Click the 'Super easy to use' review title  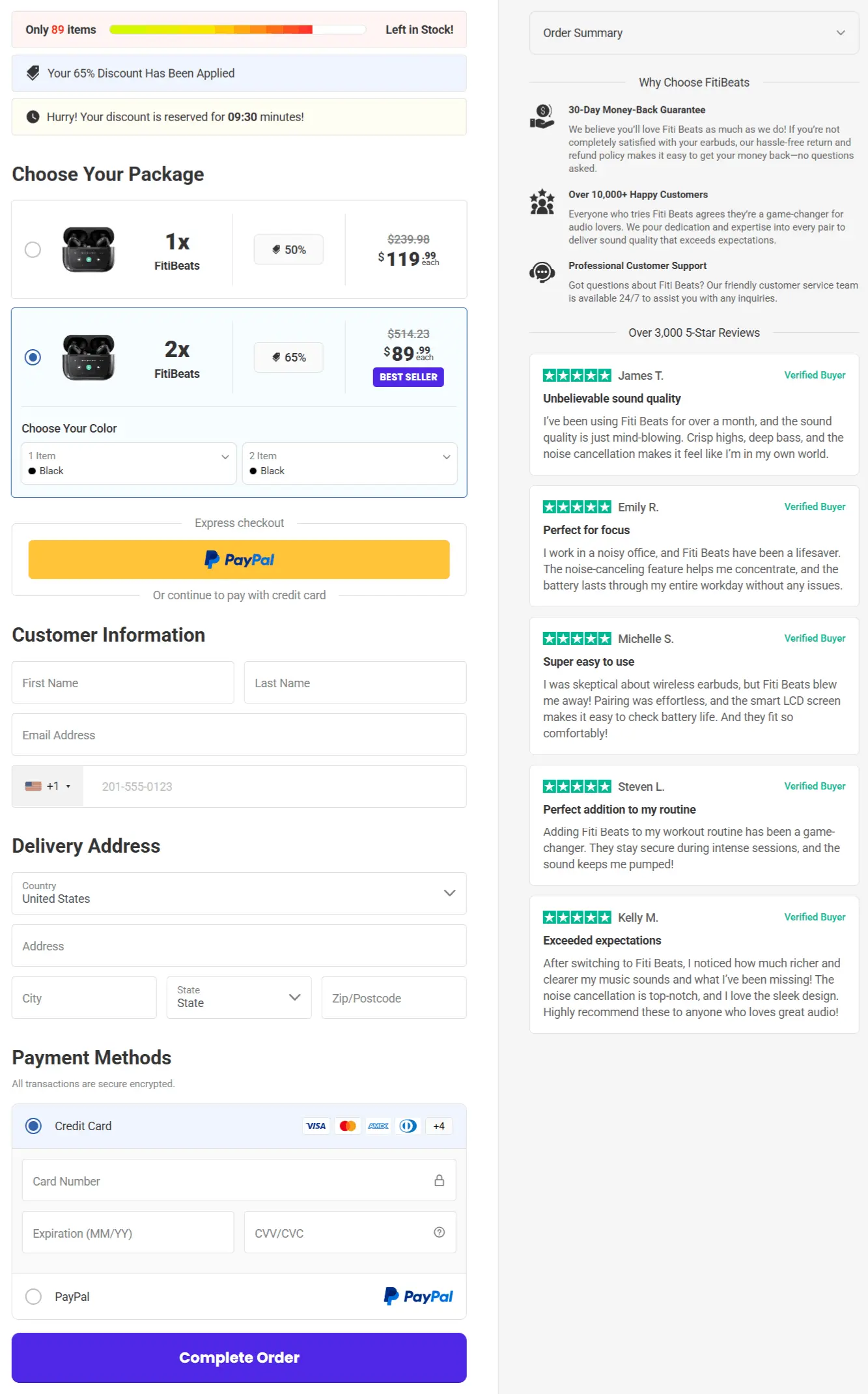[589, 661]
